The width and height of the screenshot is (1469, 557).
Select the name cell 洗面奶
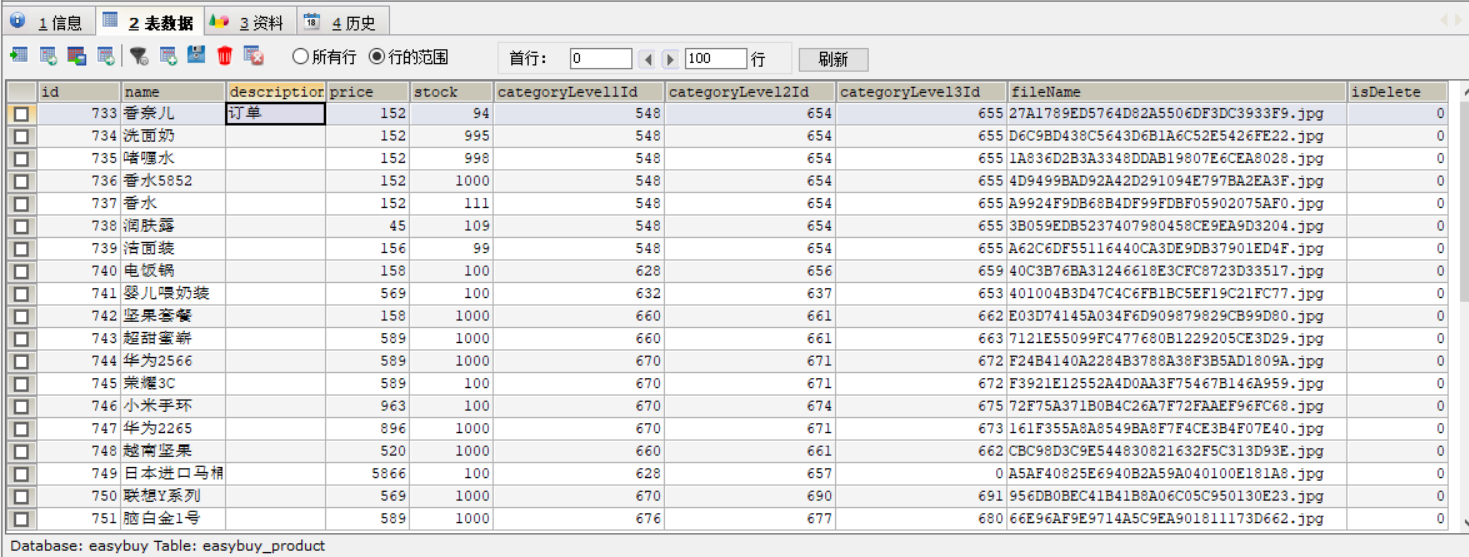[173, 136]
